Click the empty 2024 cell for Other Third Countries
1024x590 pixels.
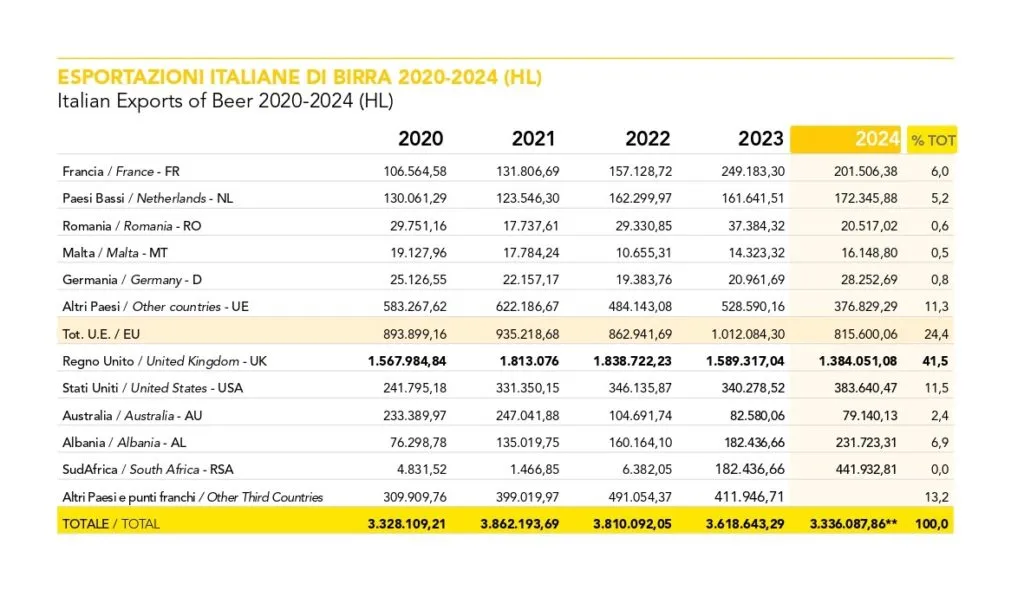coord(848,496)
